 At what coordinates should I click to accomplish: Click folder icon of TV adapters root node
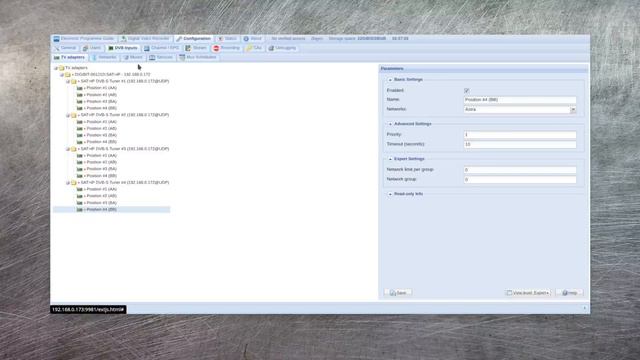point(62,68)
